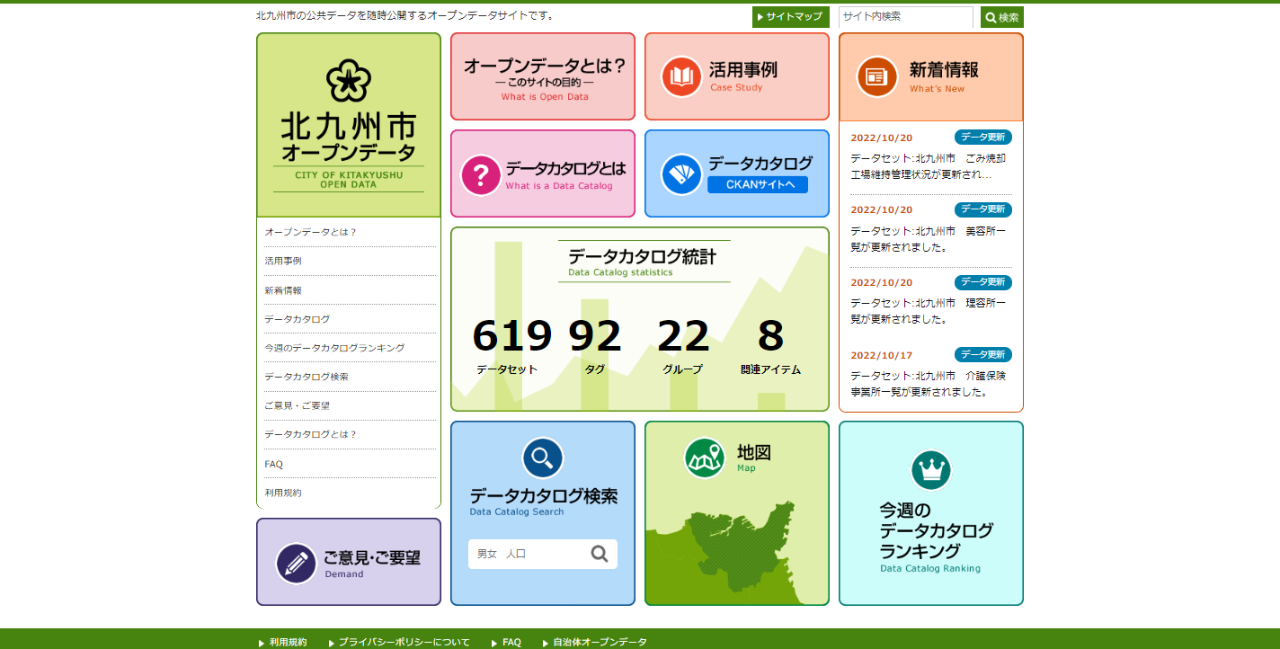This screenshot has height=649, width=1280.
Task: Click footer link FAQ
Action: click(x=511, y=642)
